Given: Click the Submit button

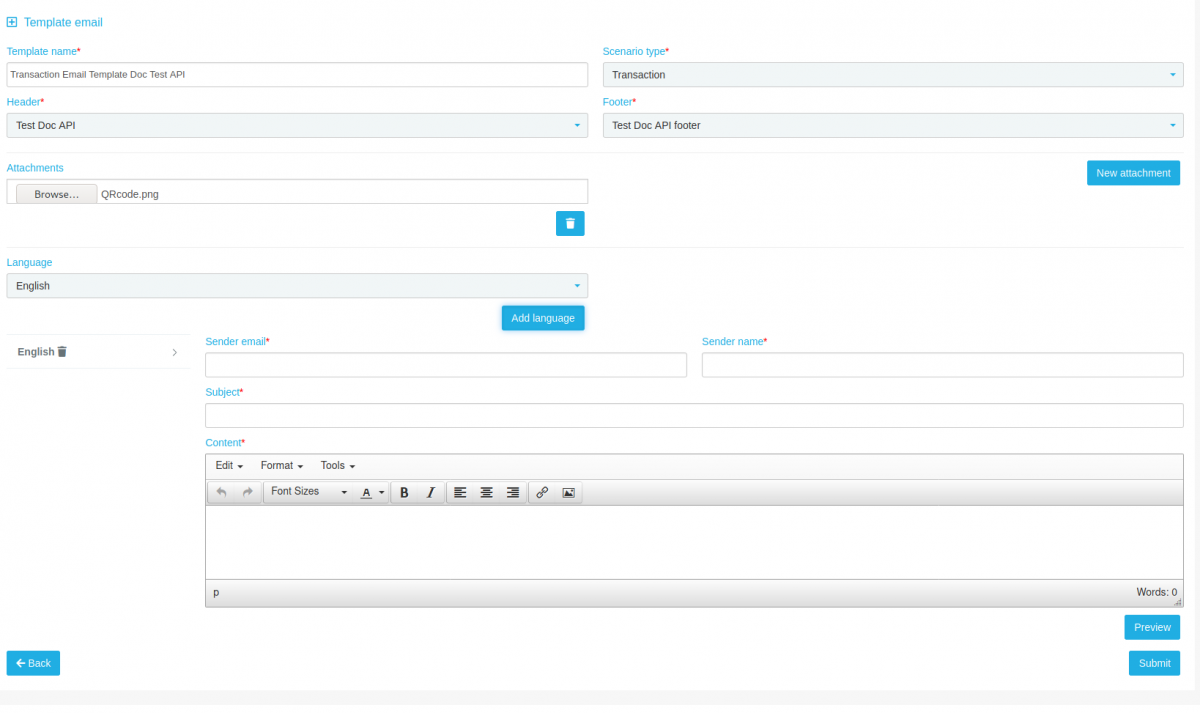Looking at the screenshot, I should [1154, 663].
